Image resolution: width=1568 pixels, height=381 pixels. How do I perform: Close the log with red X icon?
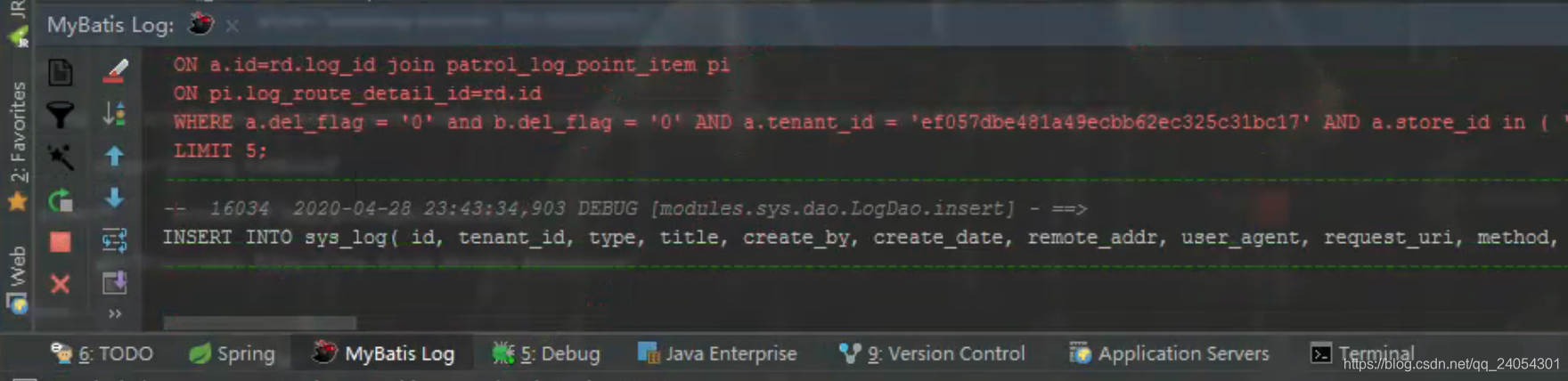[61, 284]
